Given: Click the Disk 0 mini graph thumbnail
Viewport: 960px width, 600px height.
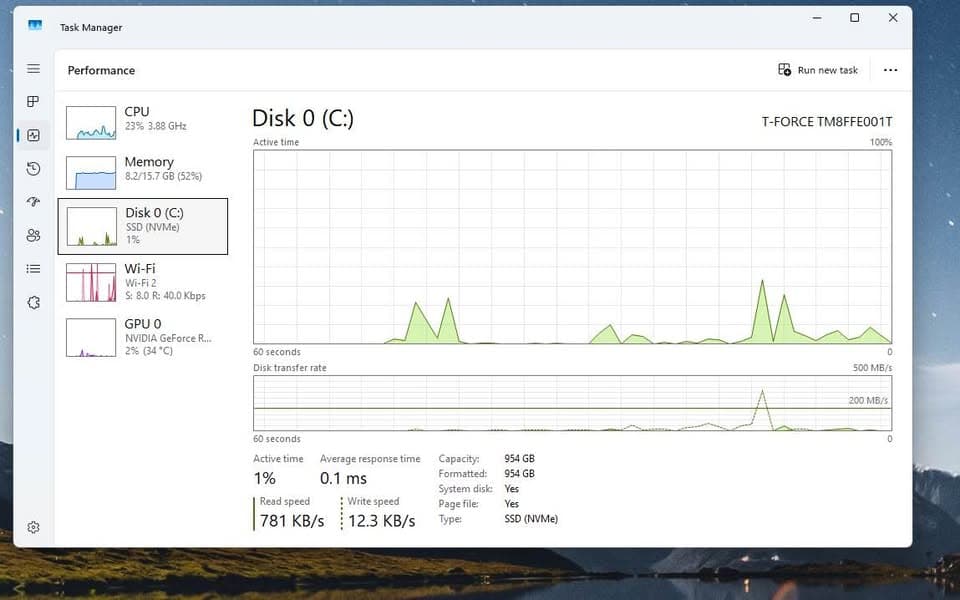Looking at the screenshot, I should pos(91,226).
